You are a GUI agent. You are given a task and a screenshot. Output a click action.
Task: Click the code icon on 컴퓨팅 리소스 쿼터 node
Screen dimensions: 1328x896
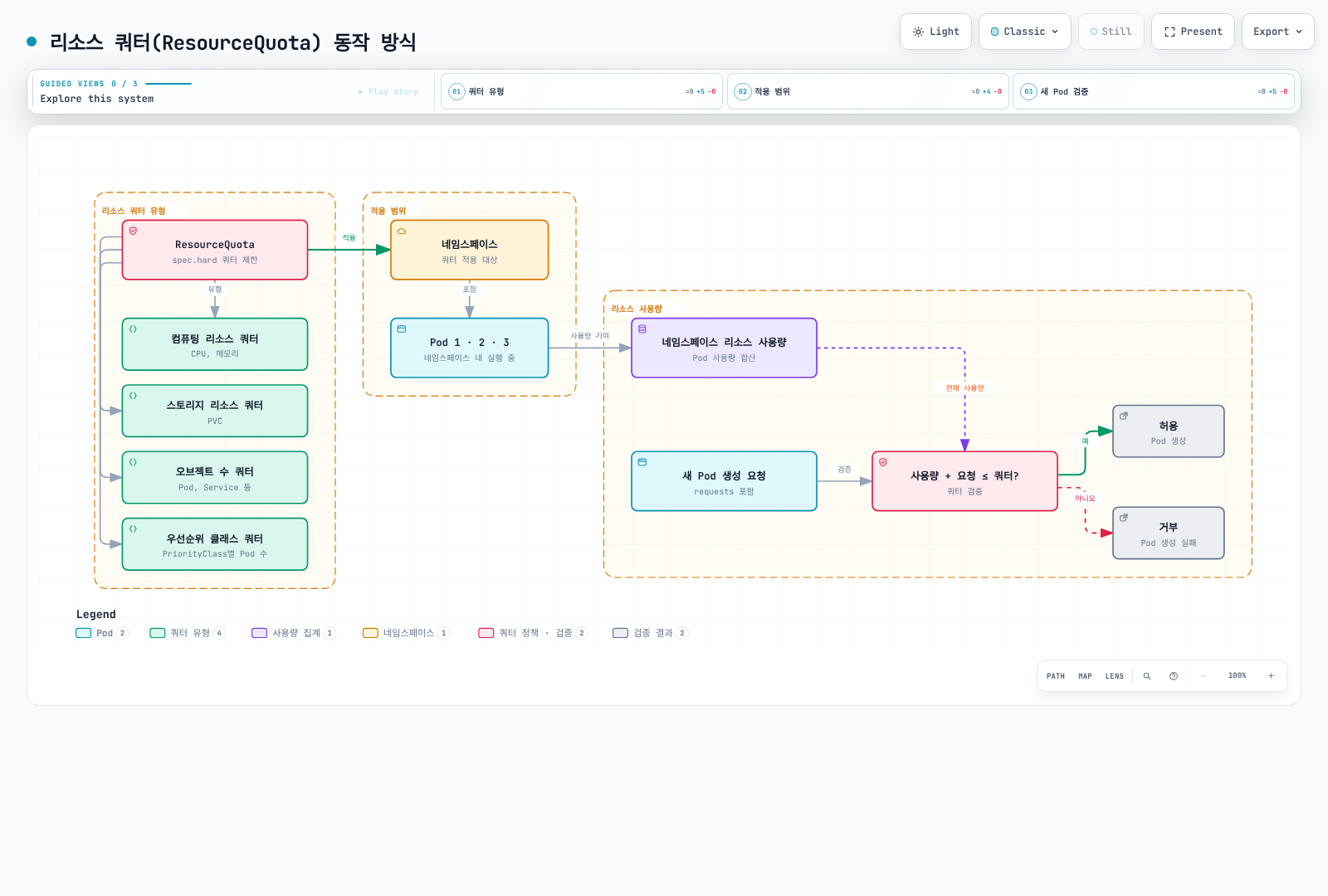click(x=133, y=329)
